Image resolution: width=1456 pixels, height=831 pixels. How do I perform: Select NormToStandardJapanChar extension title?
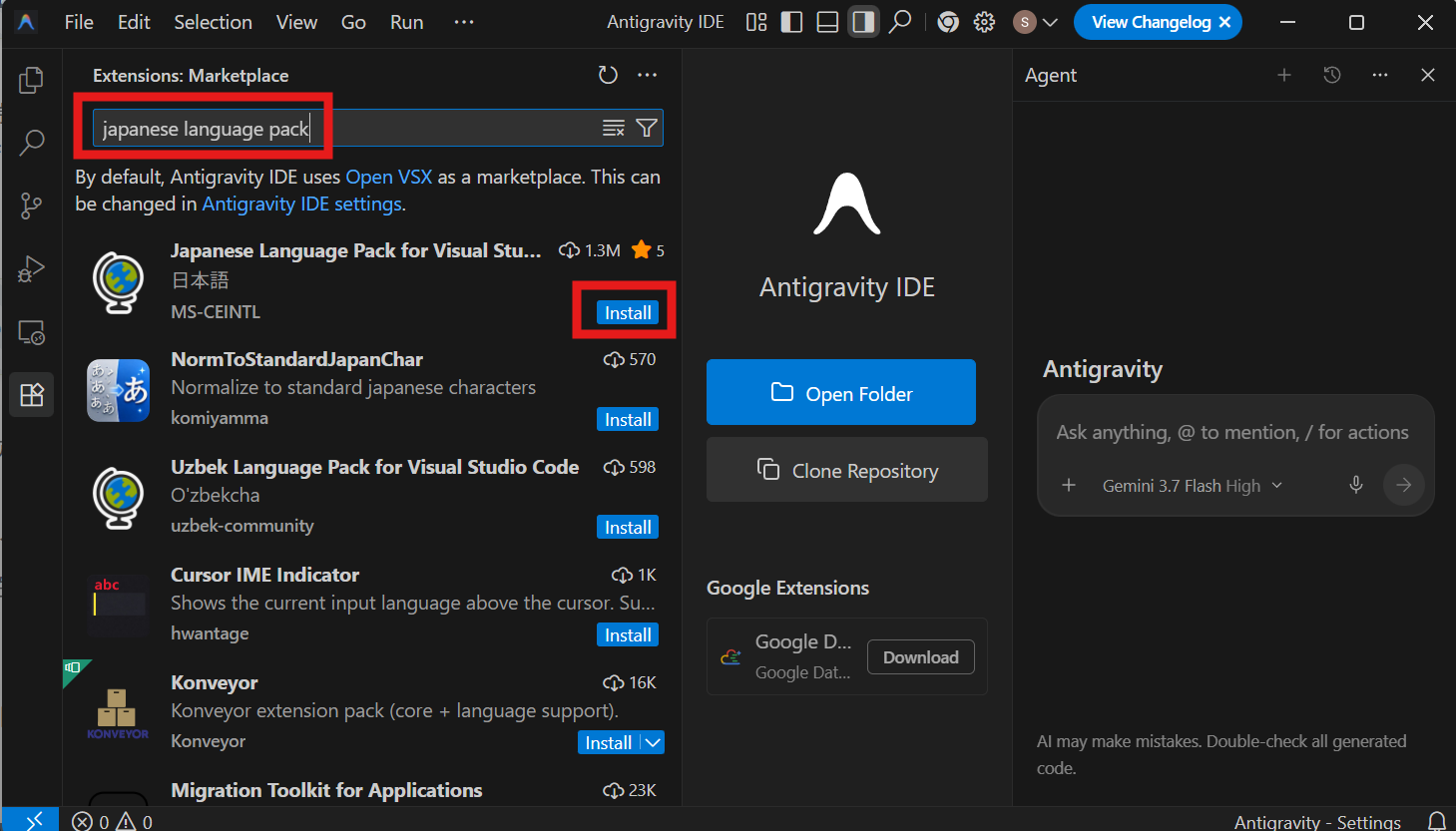(296, 359)
